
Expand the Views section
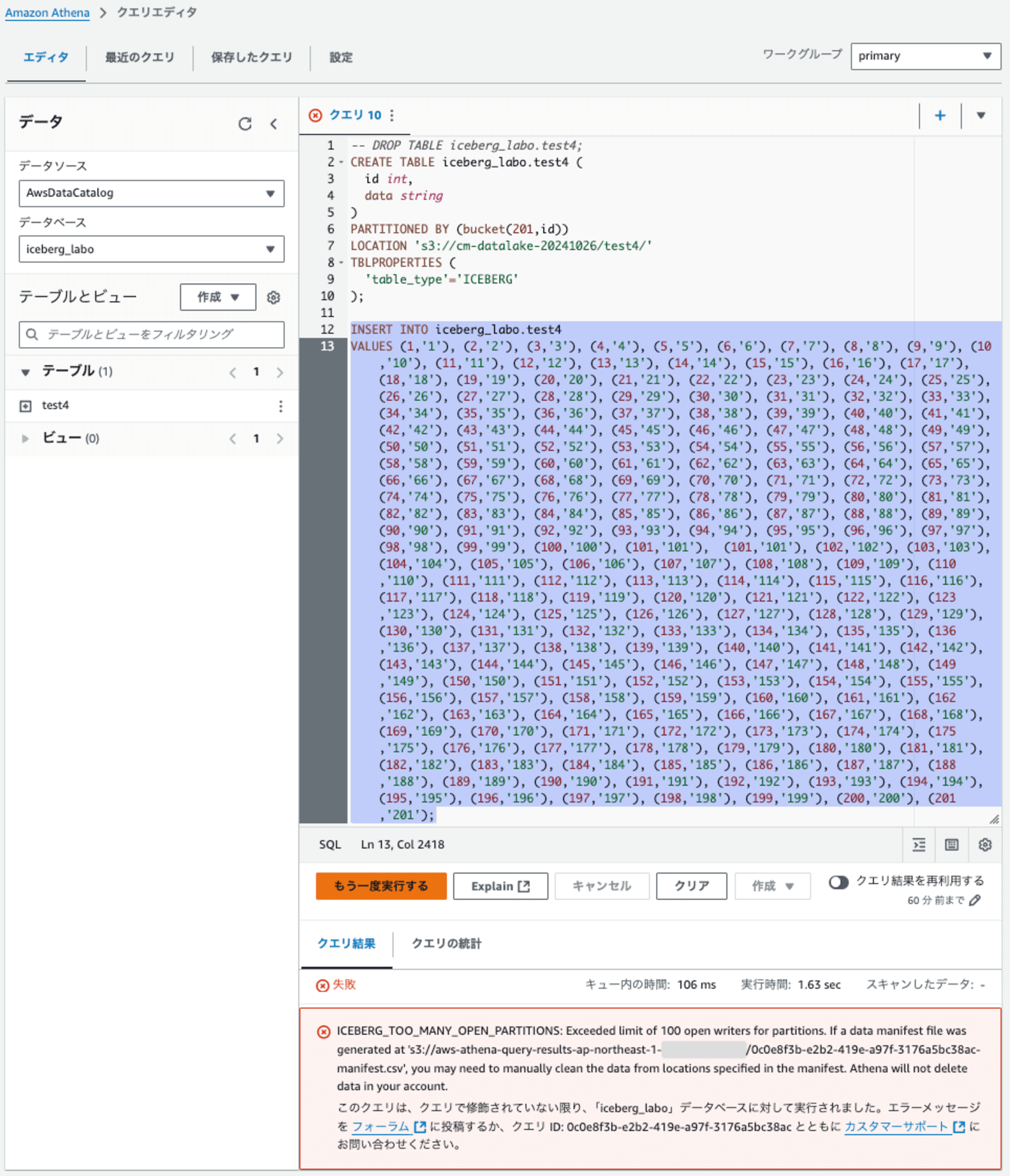pyautogui.click(x=25, y=439)
